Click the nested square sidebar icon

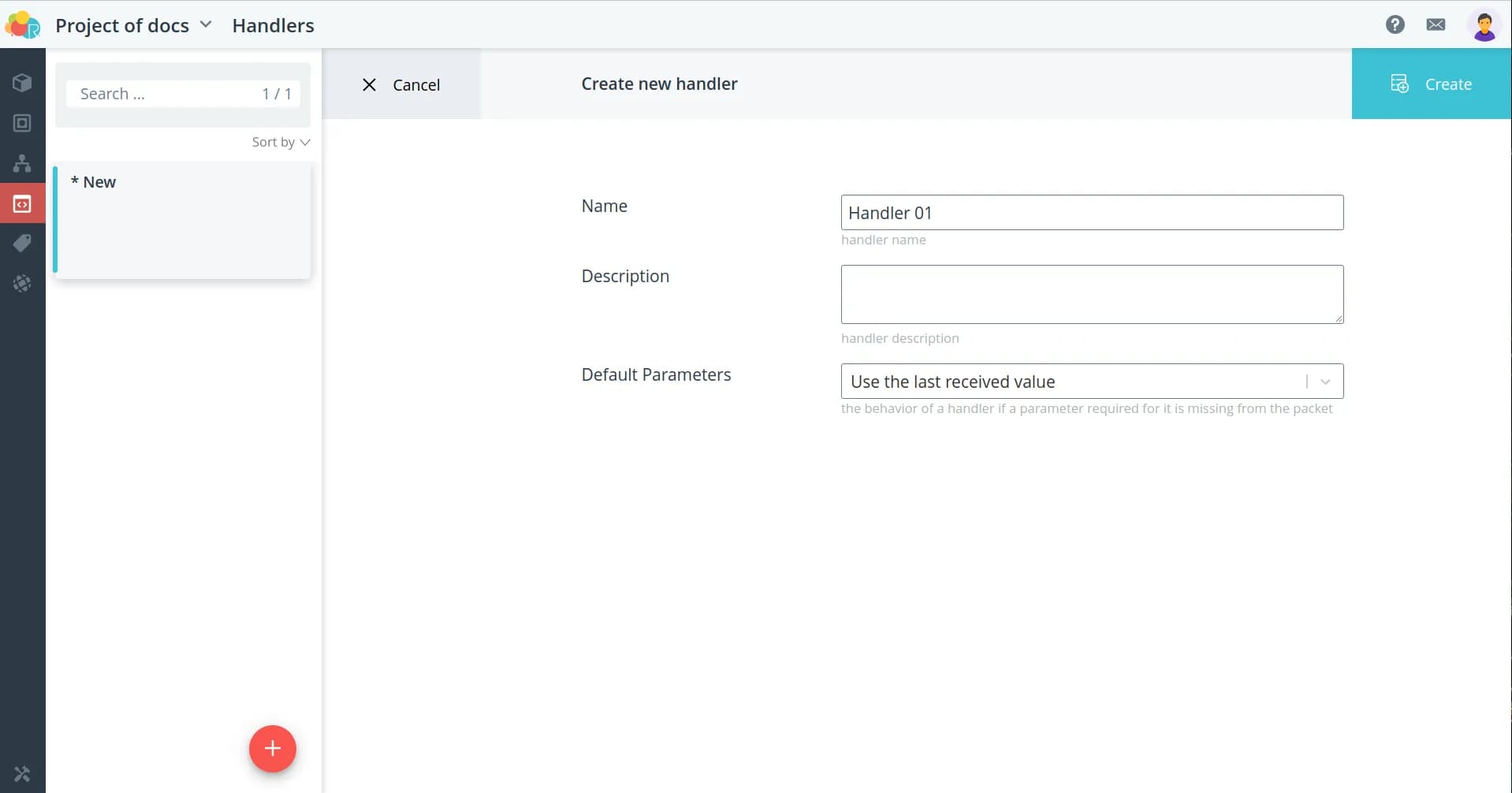(x=22, y=123)
